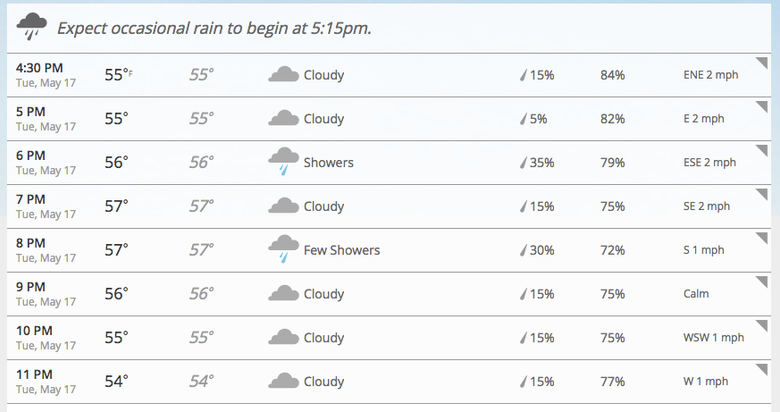780x412 pixels.
Task: Expand the 5 PM row corner triangle
Action: pyautogui.click(x=763, y=106)
